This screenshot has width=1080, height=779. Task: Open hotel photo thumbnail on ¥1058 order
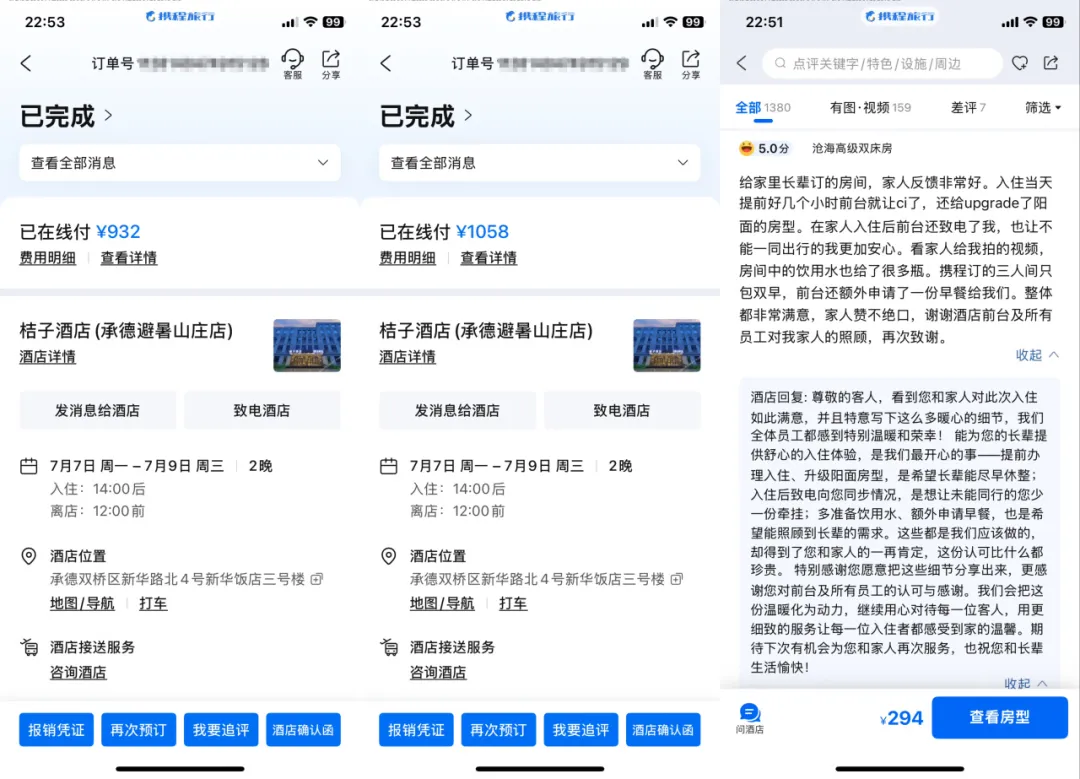pos(667,345)
